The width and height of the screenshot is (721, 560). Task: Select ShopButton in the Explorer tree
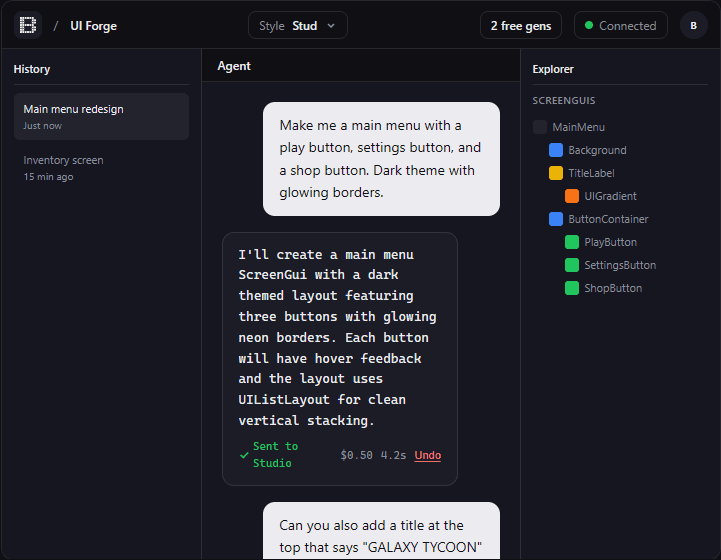coord(613,288)
